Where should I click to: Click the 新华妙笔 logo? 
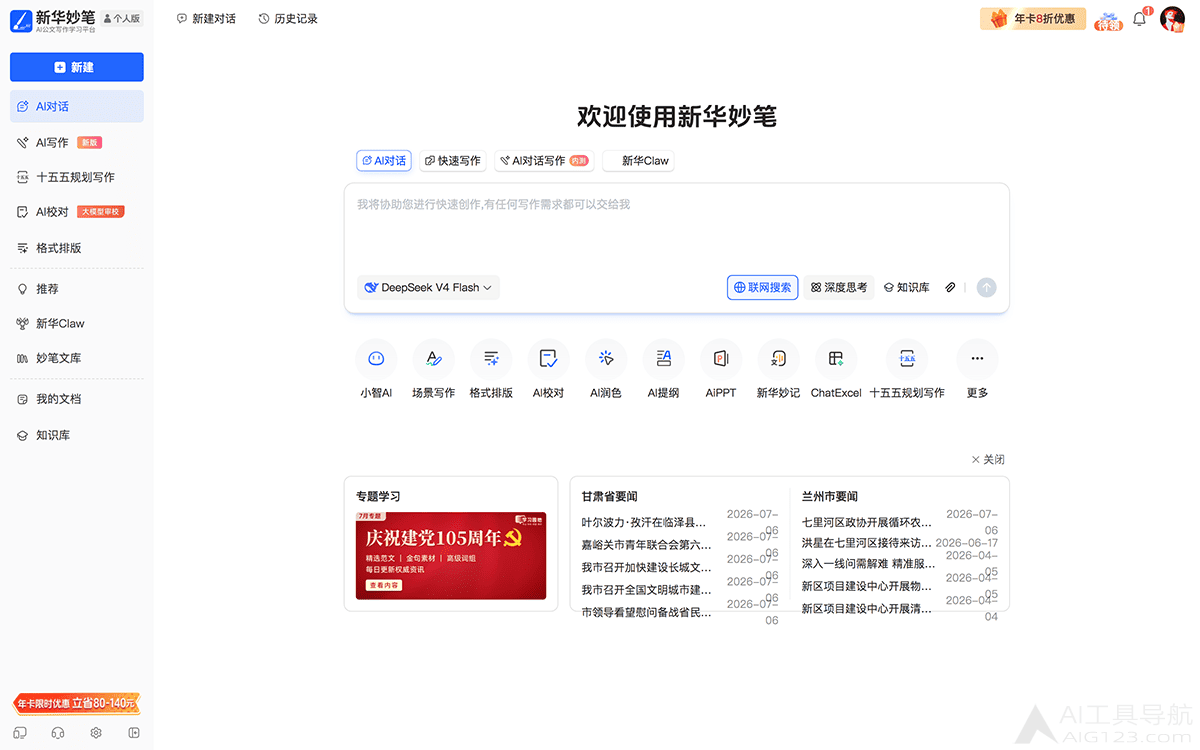click(53, 19)
